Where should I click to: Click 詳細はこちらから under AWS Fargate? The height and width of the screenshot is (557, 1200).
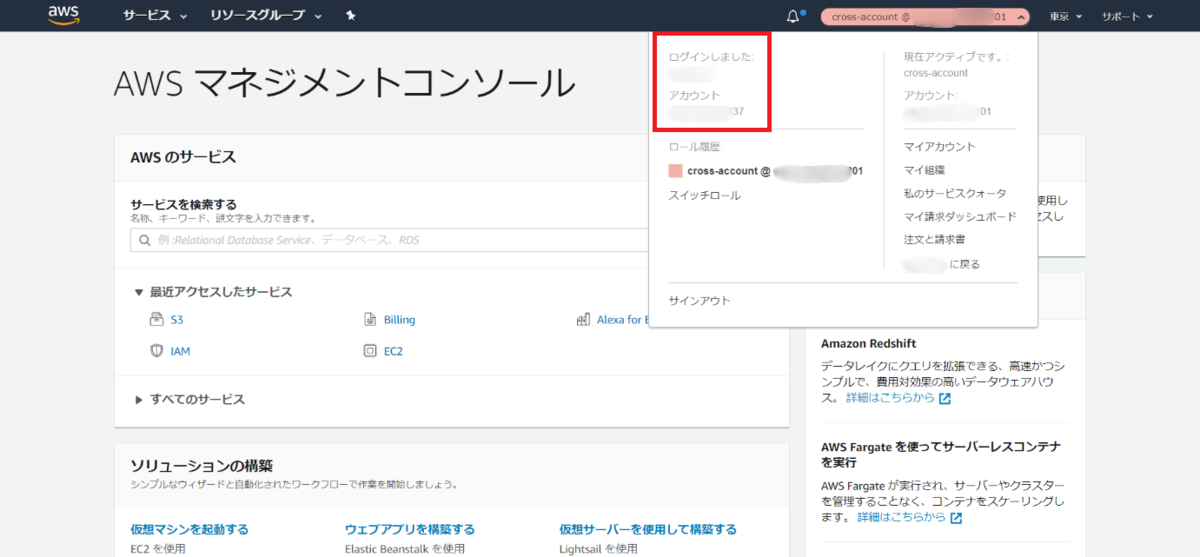(x=901, y=518)
